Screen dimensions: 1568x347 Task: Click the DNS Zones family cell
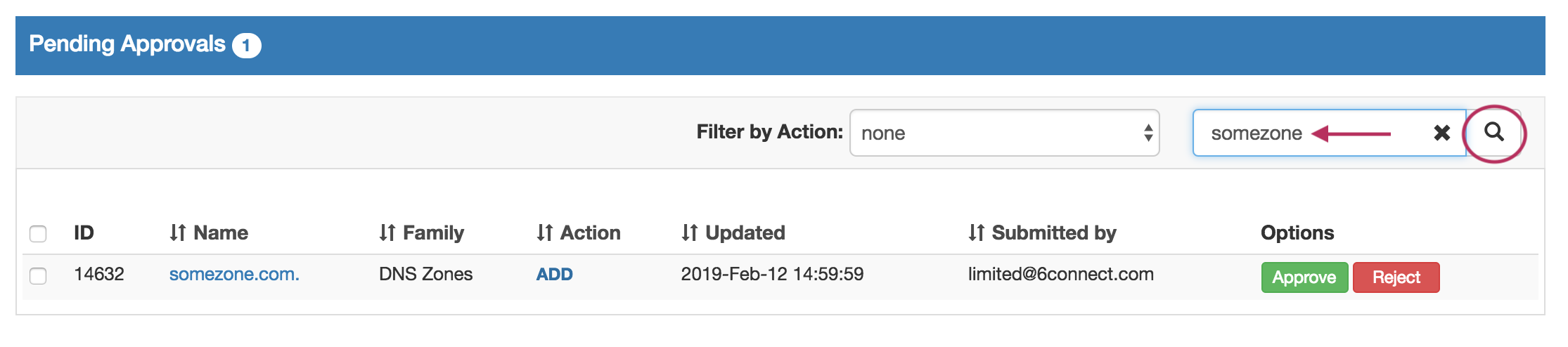pos(425,275)
